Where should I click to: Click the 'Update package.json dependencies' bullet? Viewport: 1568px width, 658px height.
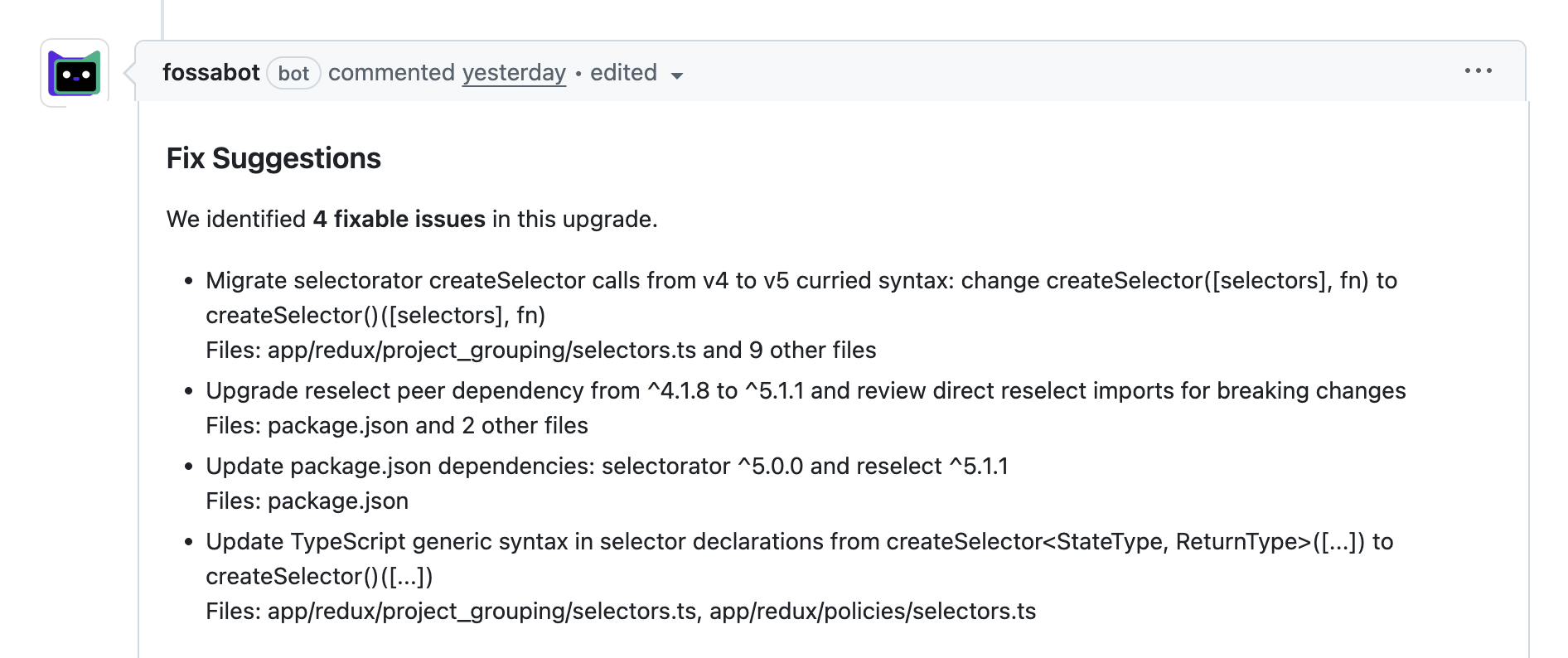click(607, 467)
